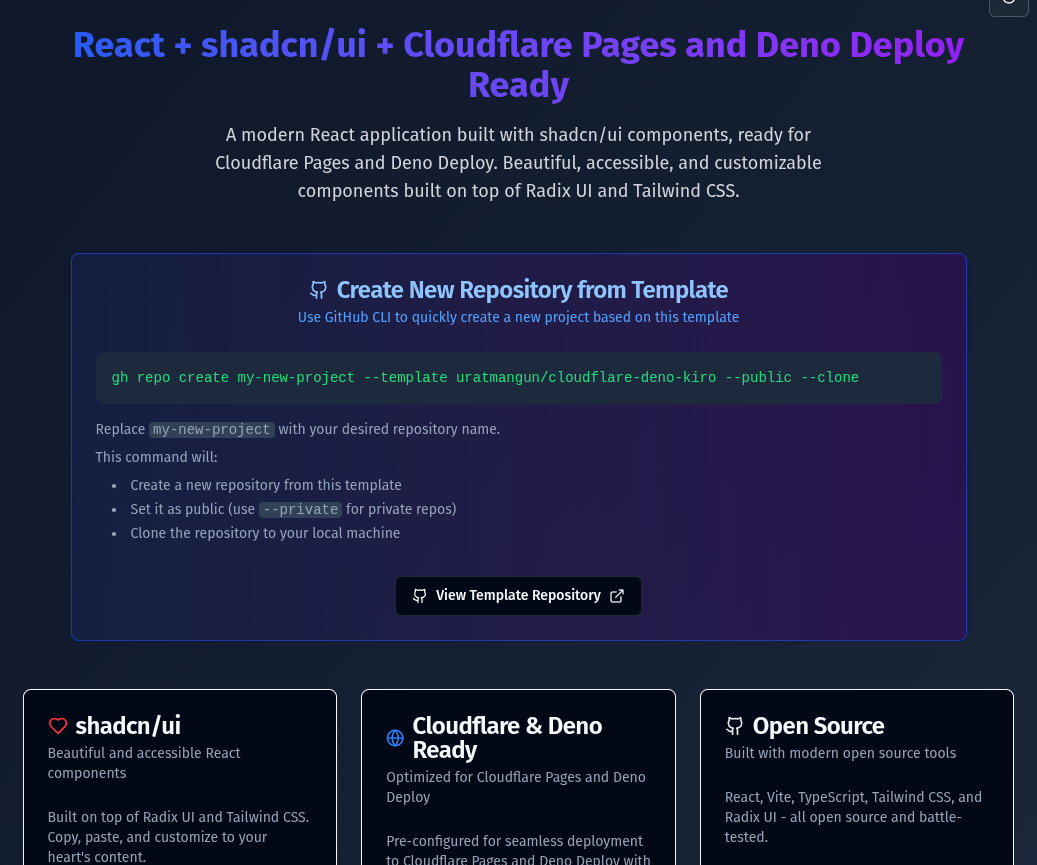1037x865 pixels.
Task: Click 'Clone the repository to your local machine' bullet
Action: point(265,533)
